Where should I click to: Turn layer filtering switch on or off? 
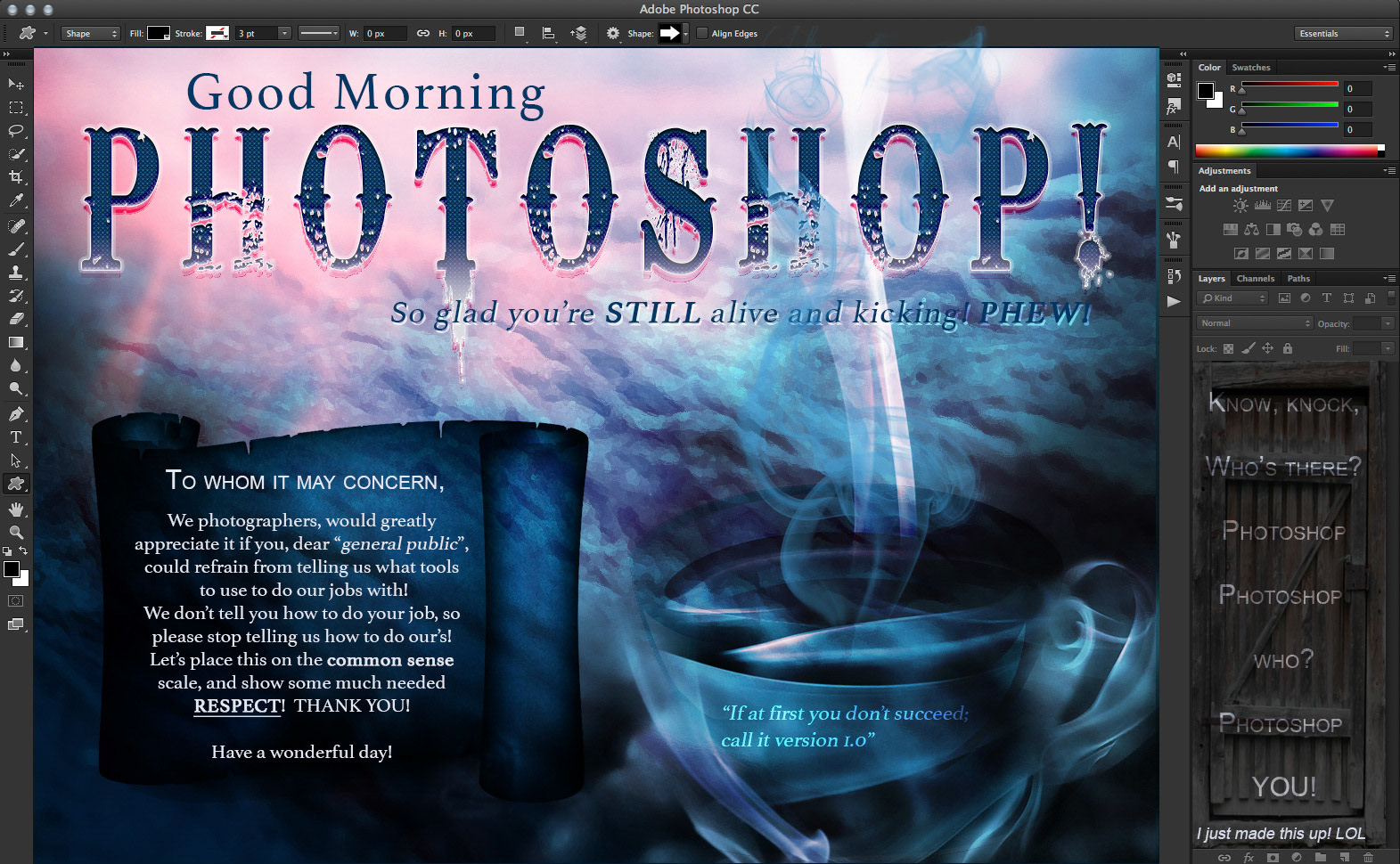tap(1391, 298)
